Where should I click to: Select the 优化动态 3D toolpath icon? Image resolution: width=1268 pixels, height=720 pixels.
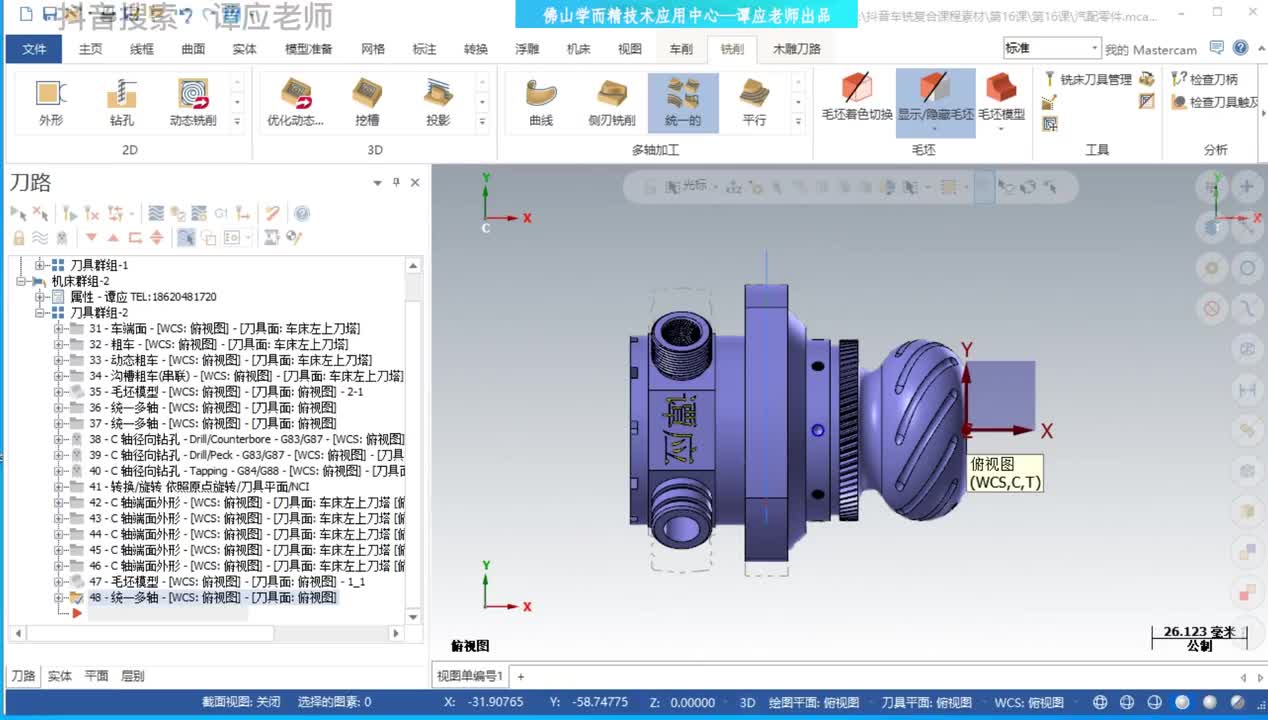(x=295, y=103)
